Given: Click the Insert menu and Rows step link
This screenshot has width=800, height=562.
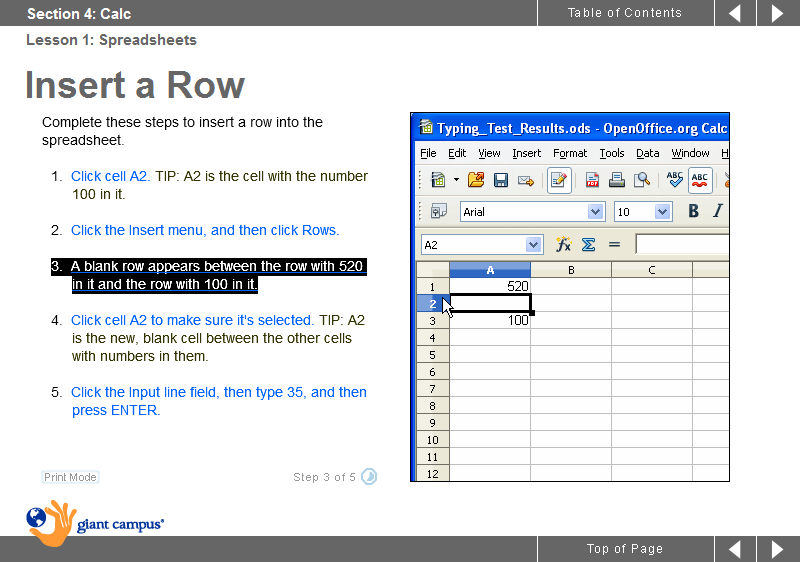Looking at the screenshot, I should coord(205,230).
